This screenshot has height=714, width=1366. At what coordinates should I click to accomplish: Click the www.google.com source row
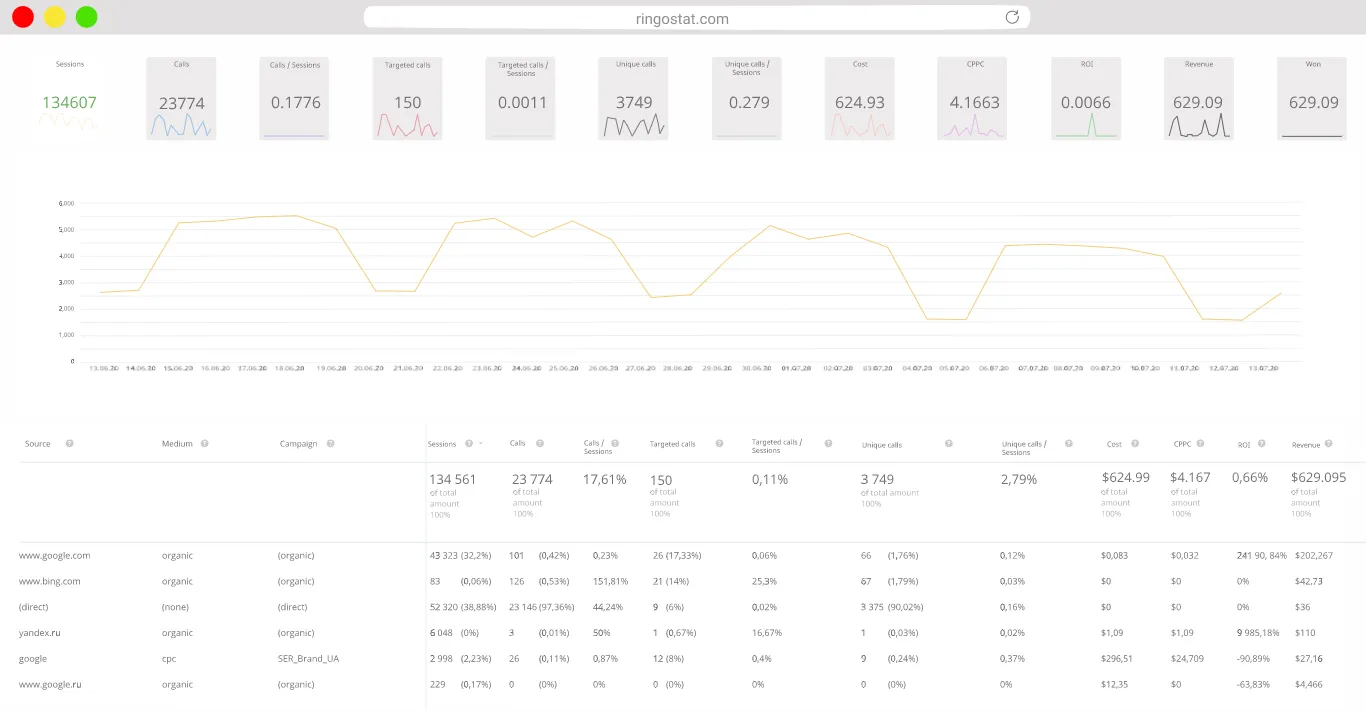pos(54,555)
